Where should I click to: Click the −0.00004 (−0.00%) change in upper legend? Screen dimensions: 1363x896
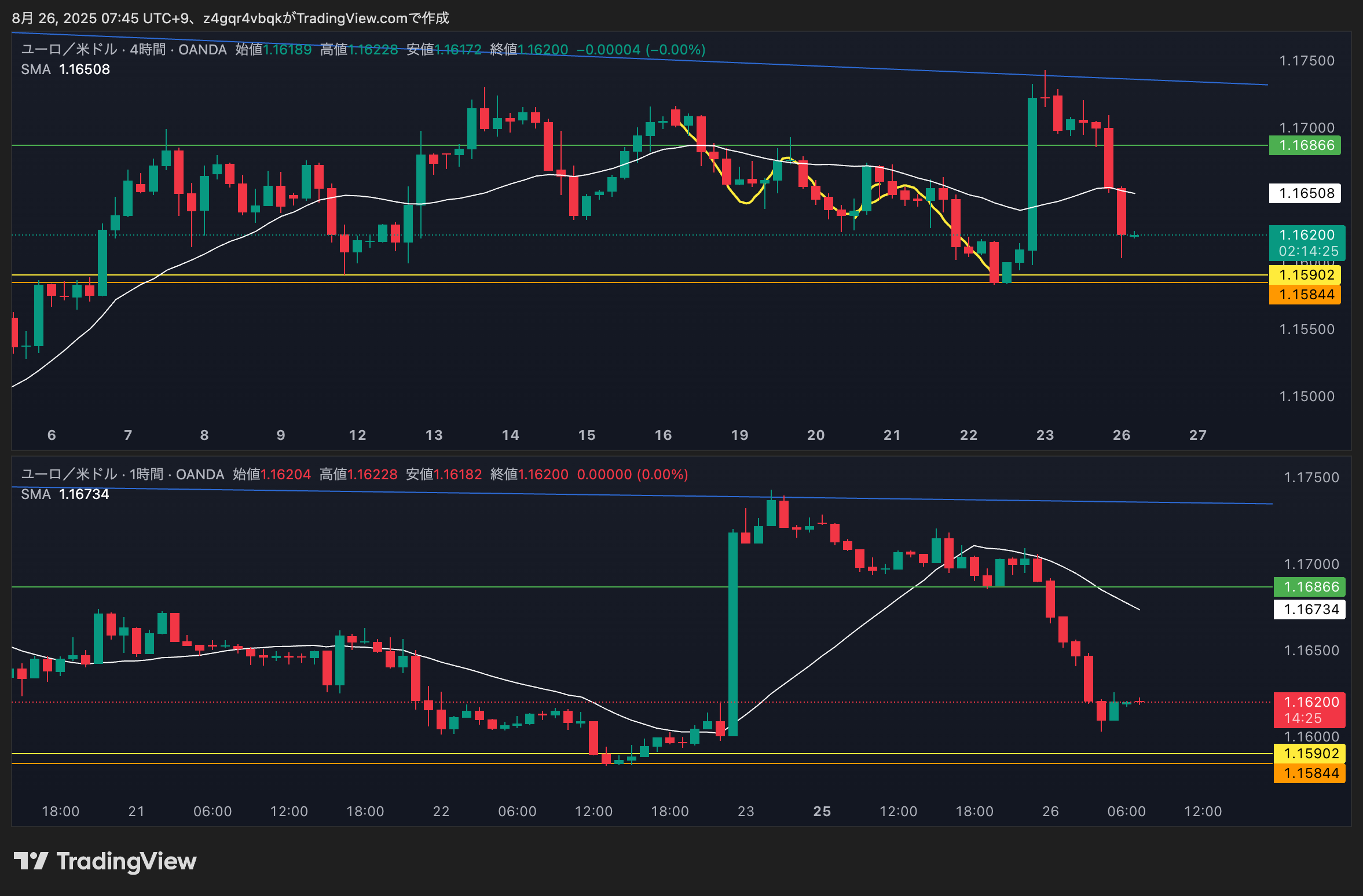(x=641, y=50)
